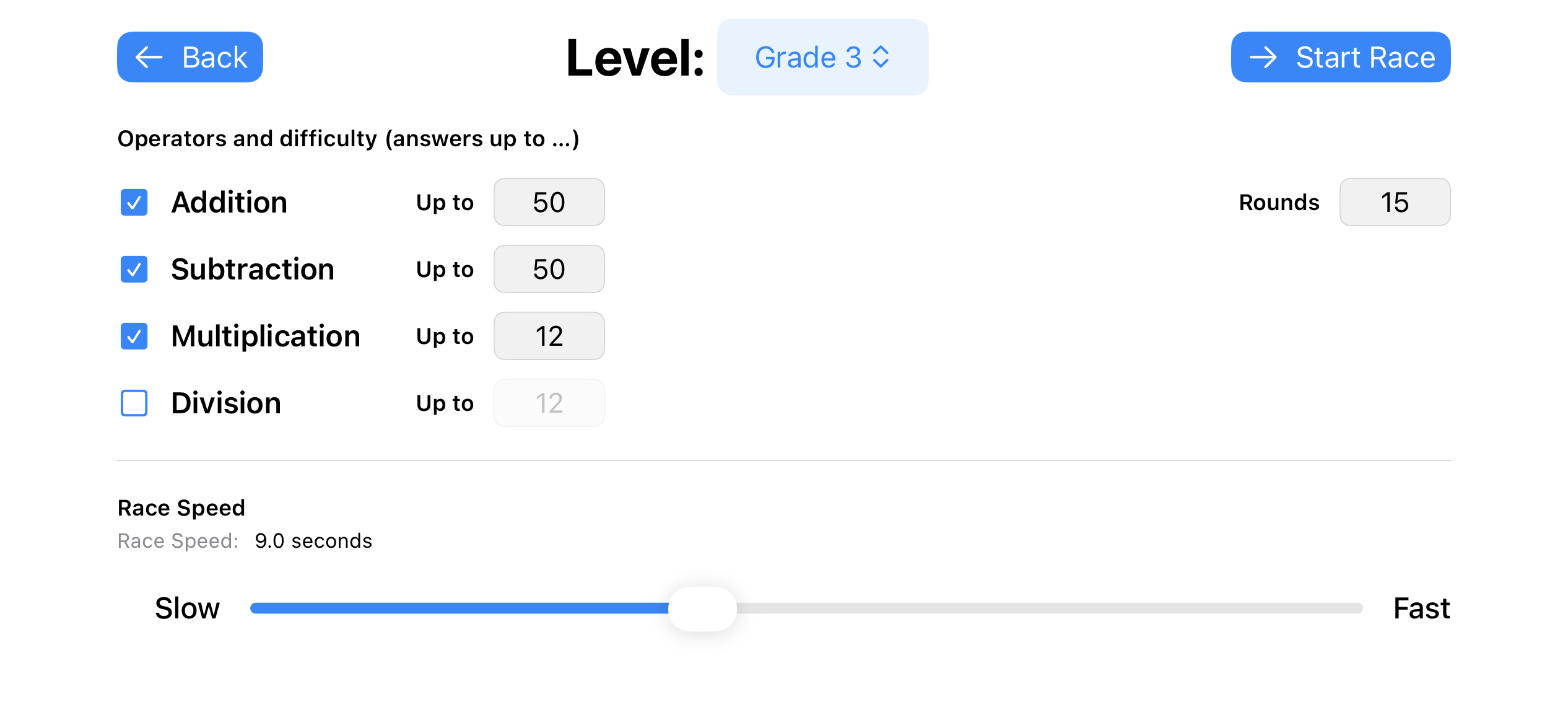Click the Race Speed heading
This screenshot has height=725, width=1568.
[x=181, y=507]
